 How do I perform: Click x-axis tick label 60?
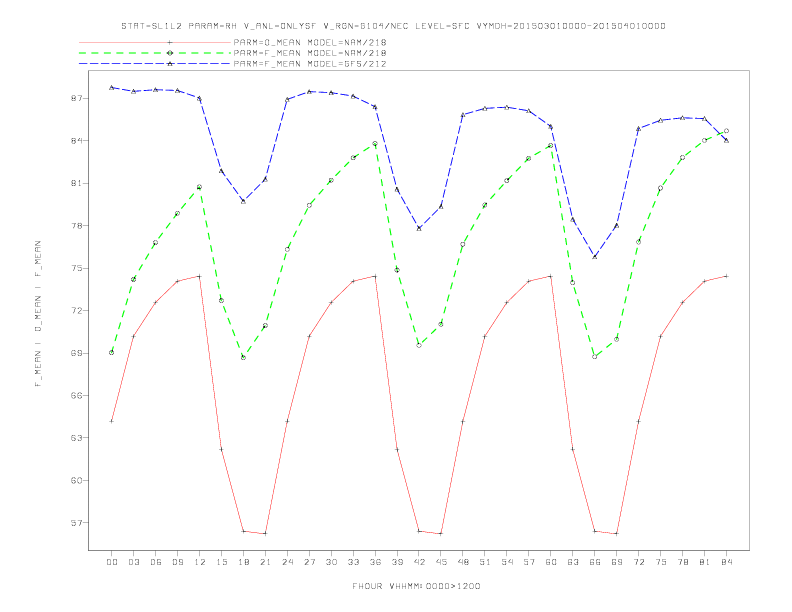[551, 562]
